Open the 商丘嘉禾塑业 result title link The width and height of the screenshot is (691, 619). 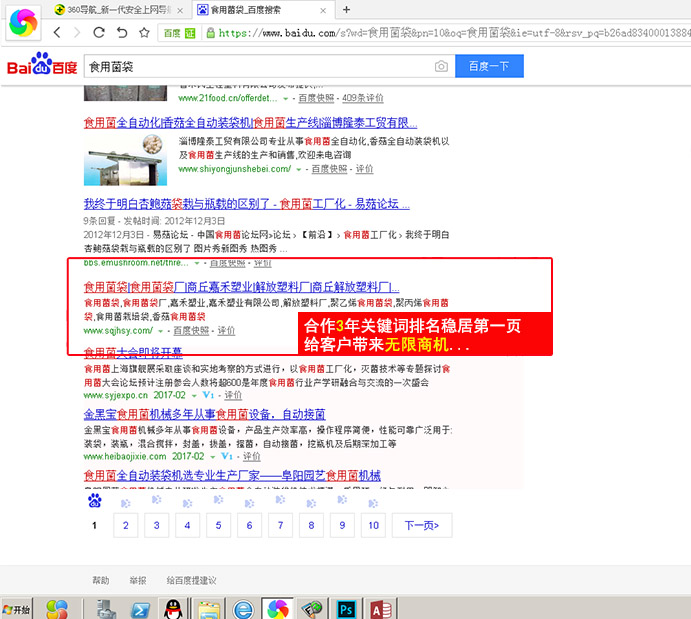coord(241,288)
